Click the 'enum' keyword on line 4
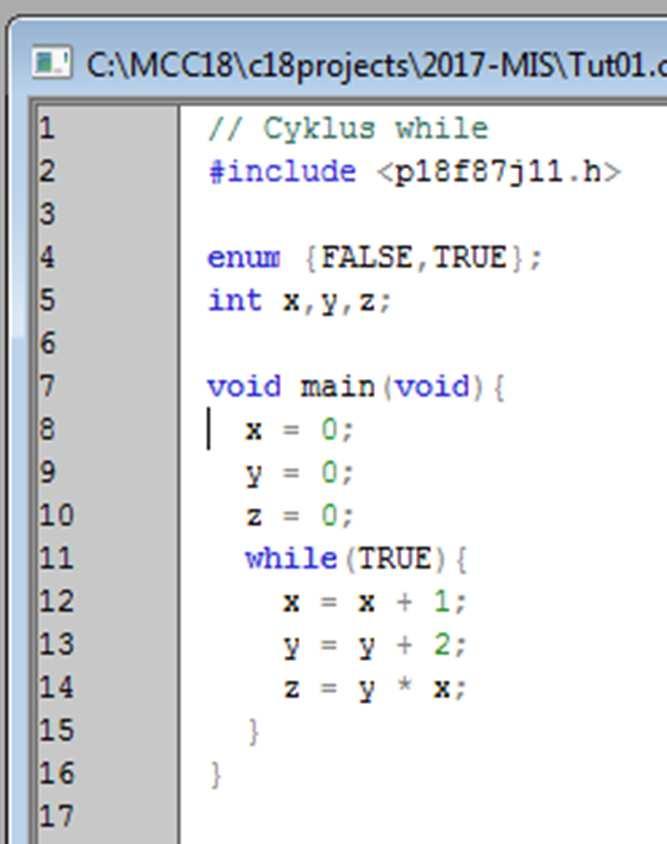Screen dimensions: 667x844 coord(244,258)
